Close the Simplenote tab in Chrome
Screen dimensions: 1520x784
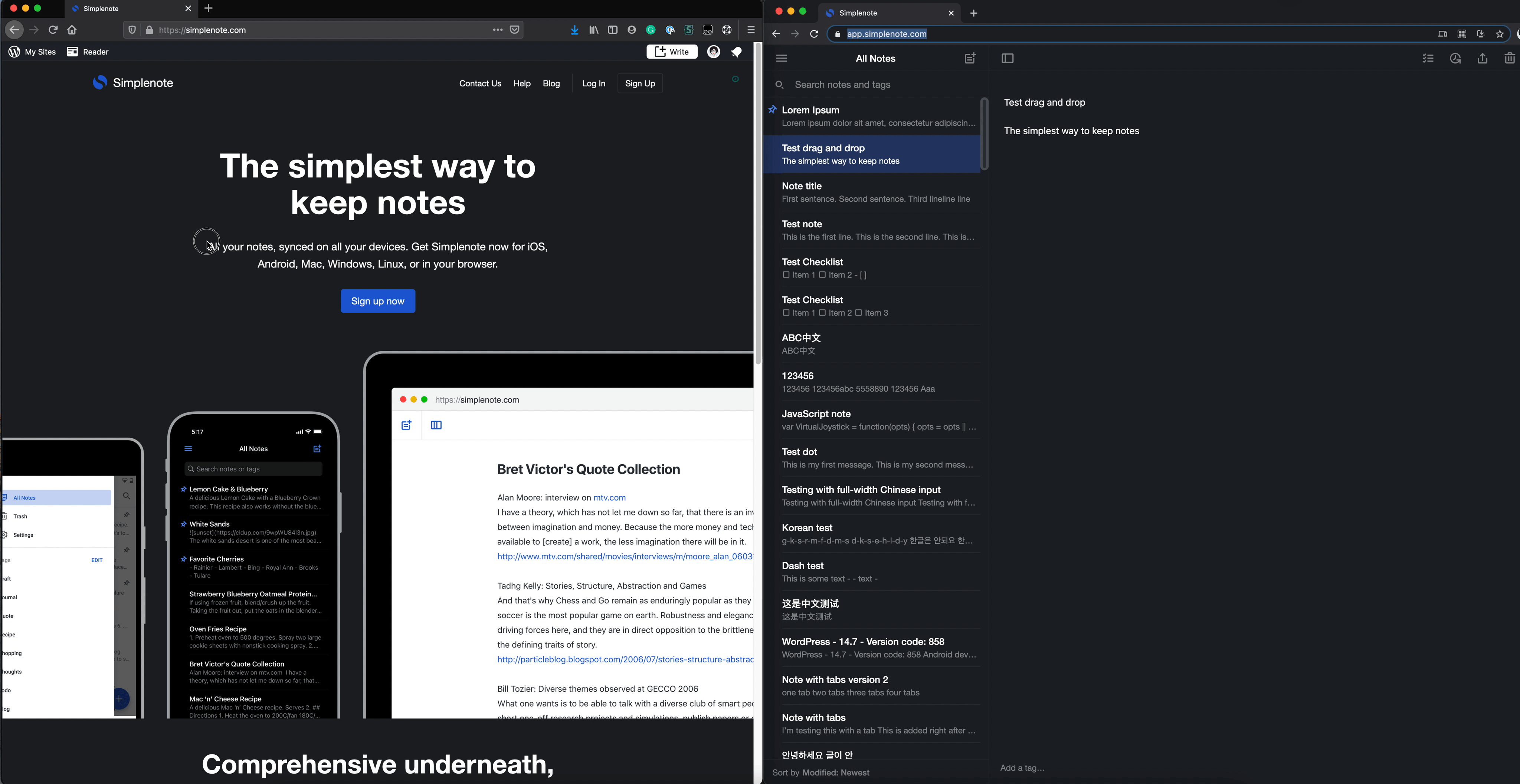[951, 13]
